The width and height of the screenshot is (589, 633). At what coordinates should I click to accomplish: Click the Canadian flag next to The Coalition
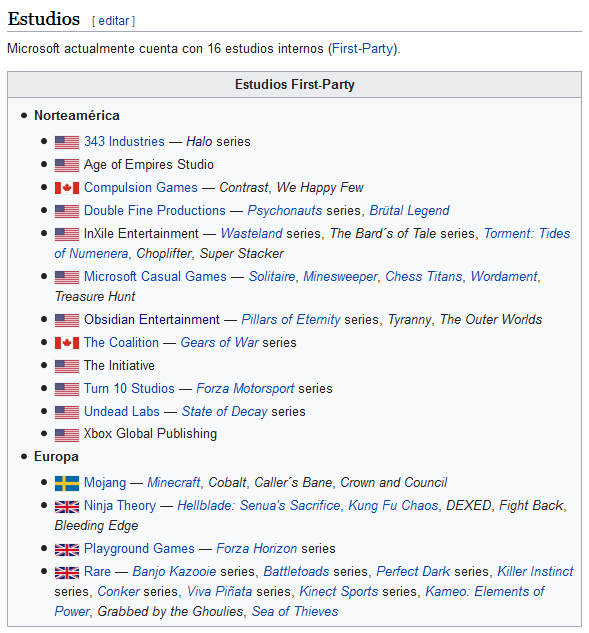click(67, 343)
